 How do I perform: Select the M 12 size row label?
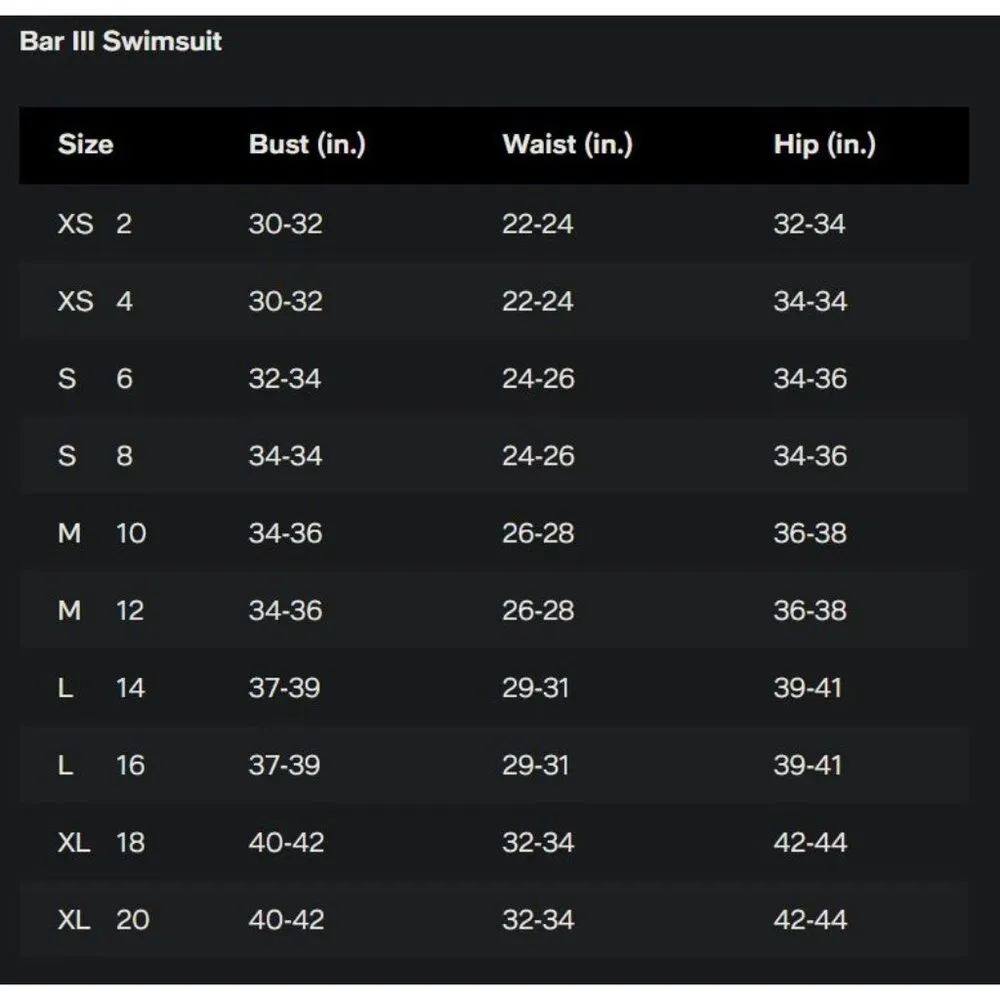pos(101,610)
